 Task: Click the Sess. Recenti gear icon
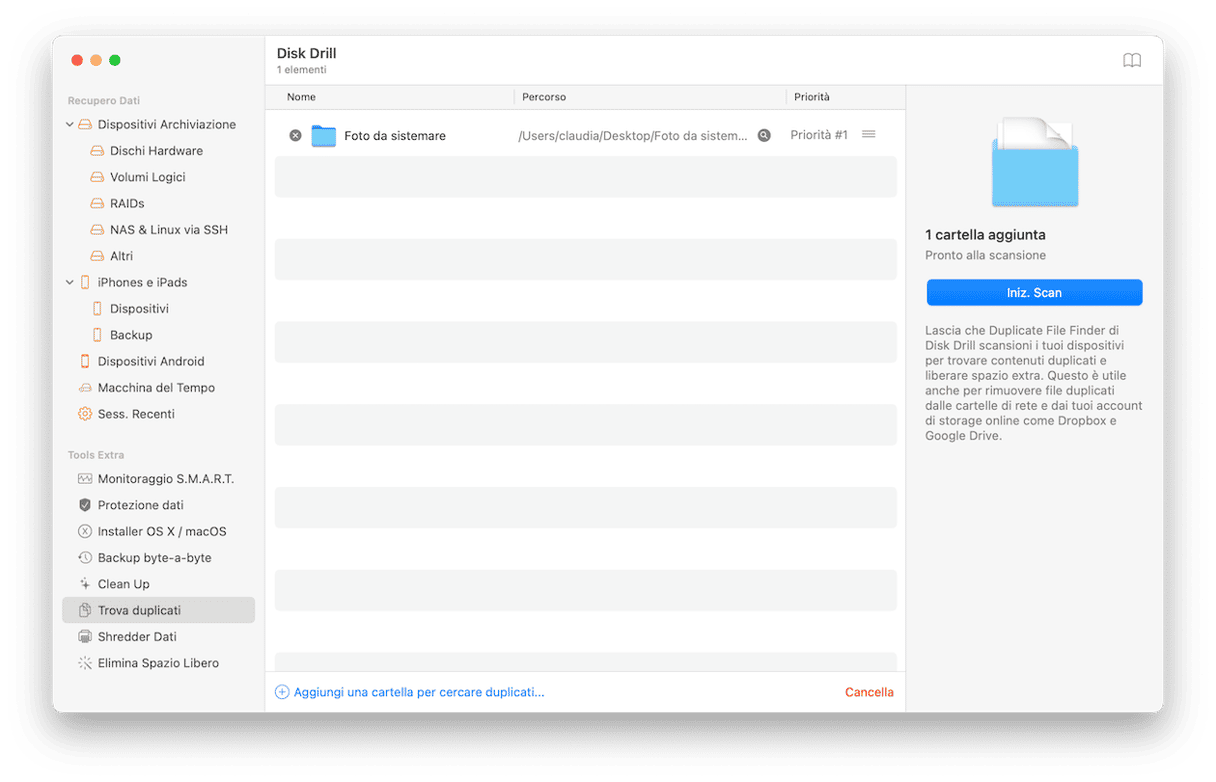click(85, 414)
